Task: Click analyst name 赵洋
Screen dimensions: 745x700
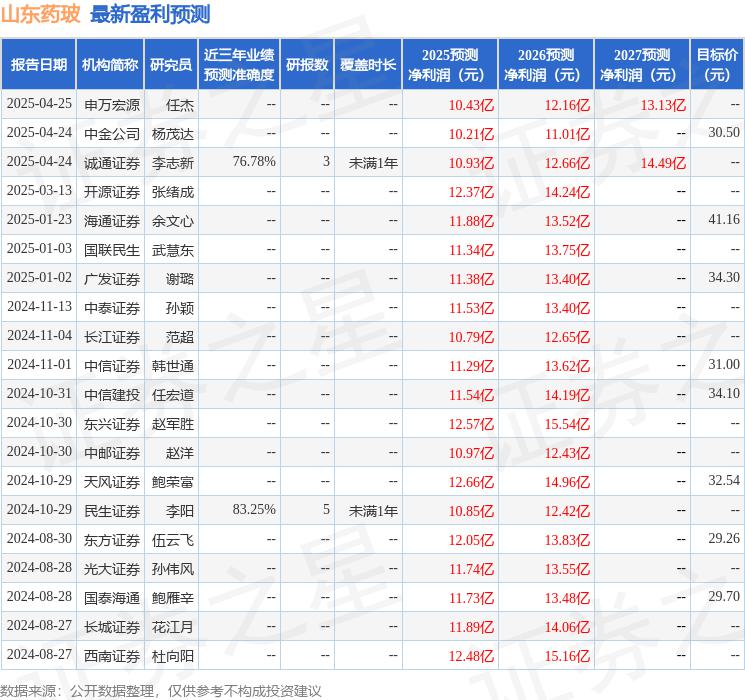Action: (180, 453)
